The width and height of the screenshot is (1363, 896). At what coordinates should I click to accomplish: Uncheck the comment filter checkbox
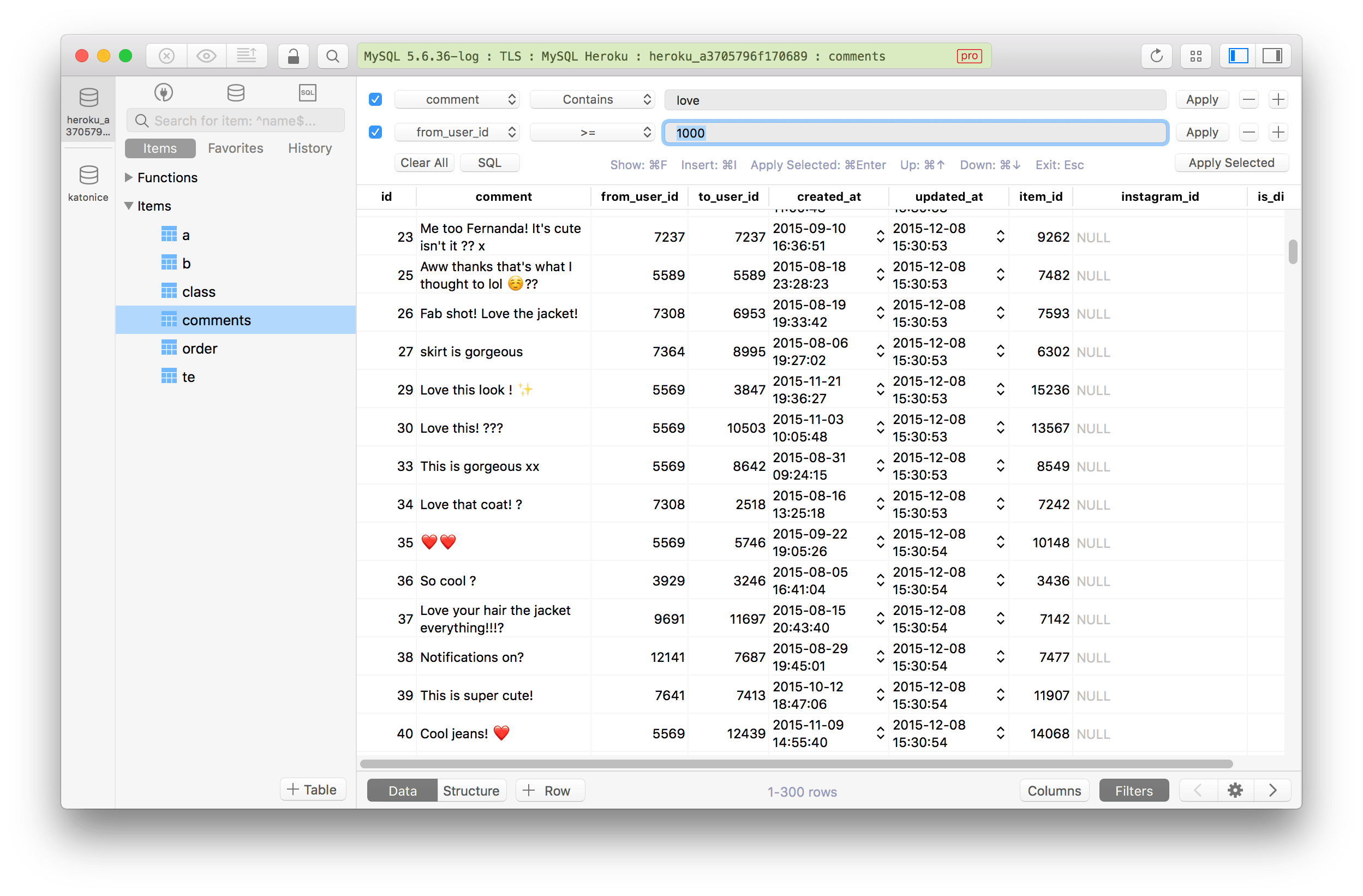[x=375, y=100]
